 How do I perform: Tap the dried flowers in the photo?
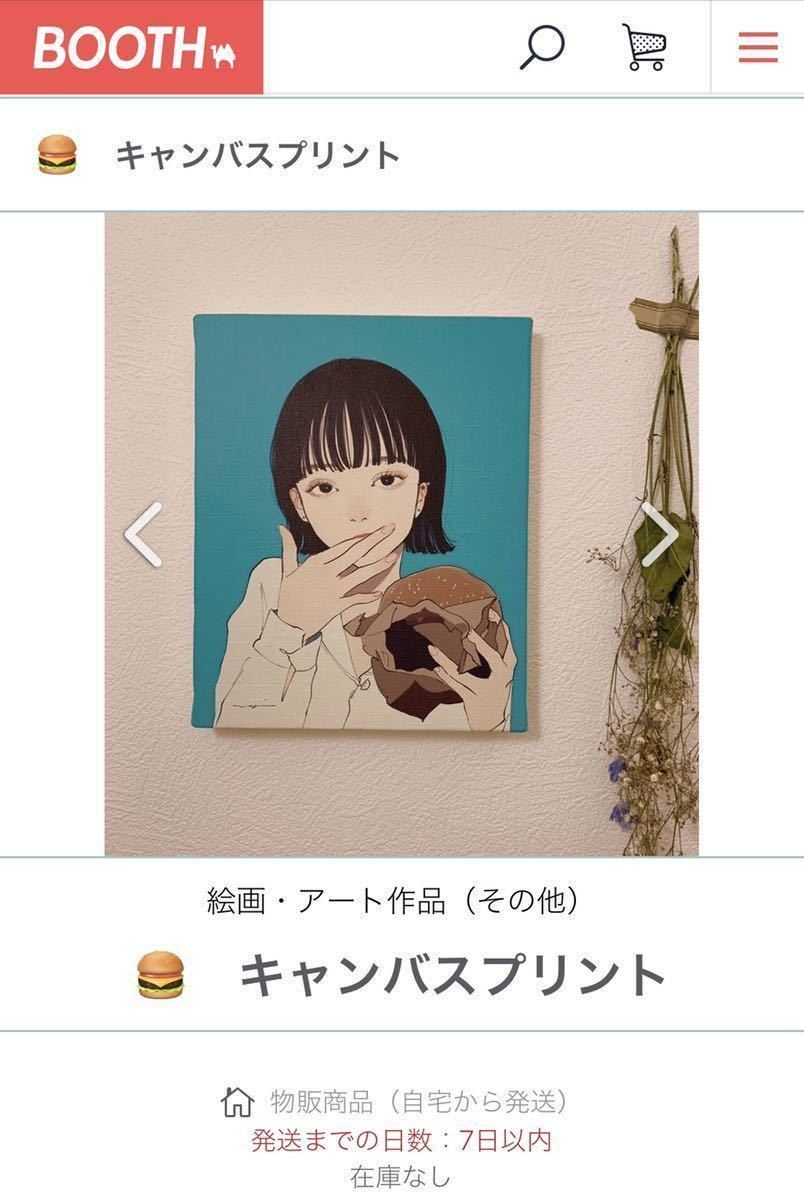[650, 560]
